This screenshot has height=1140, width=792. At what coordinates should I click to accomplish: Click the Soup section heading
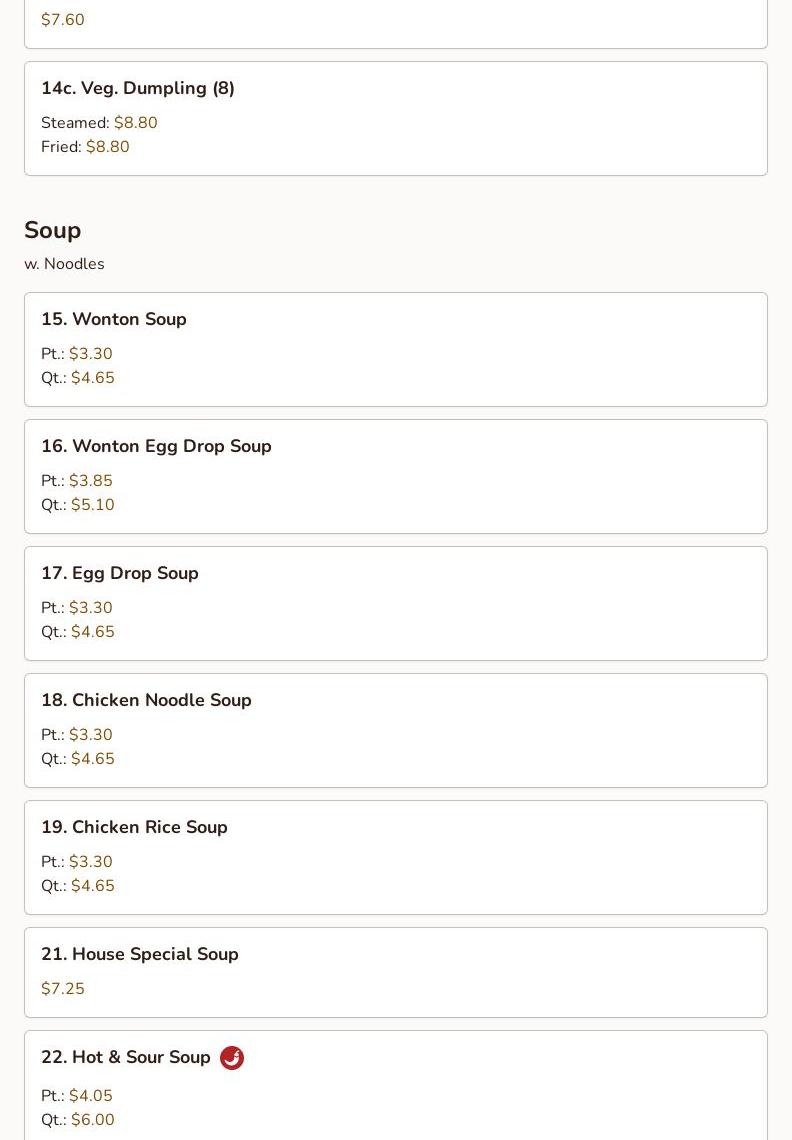click(x=53, y=230)
